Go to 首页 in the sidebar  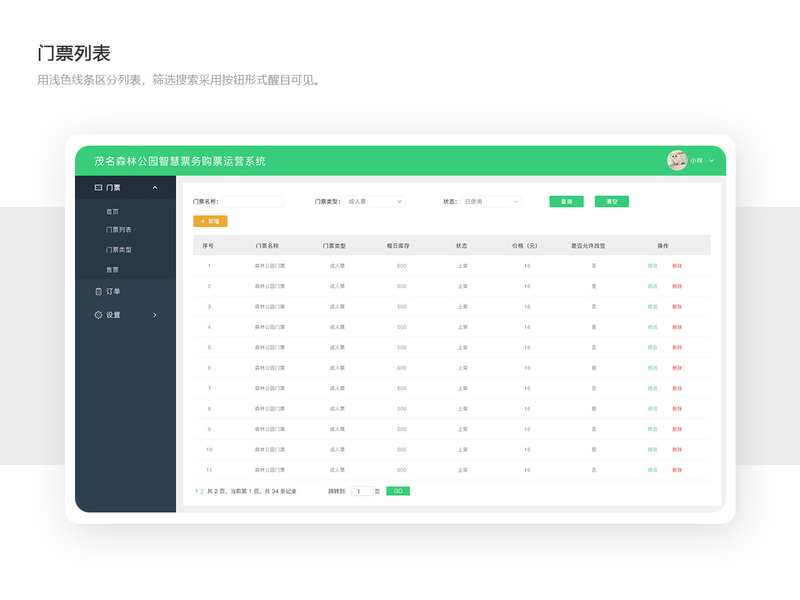112,211
